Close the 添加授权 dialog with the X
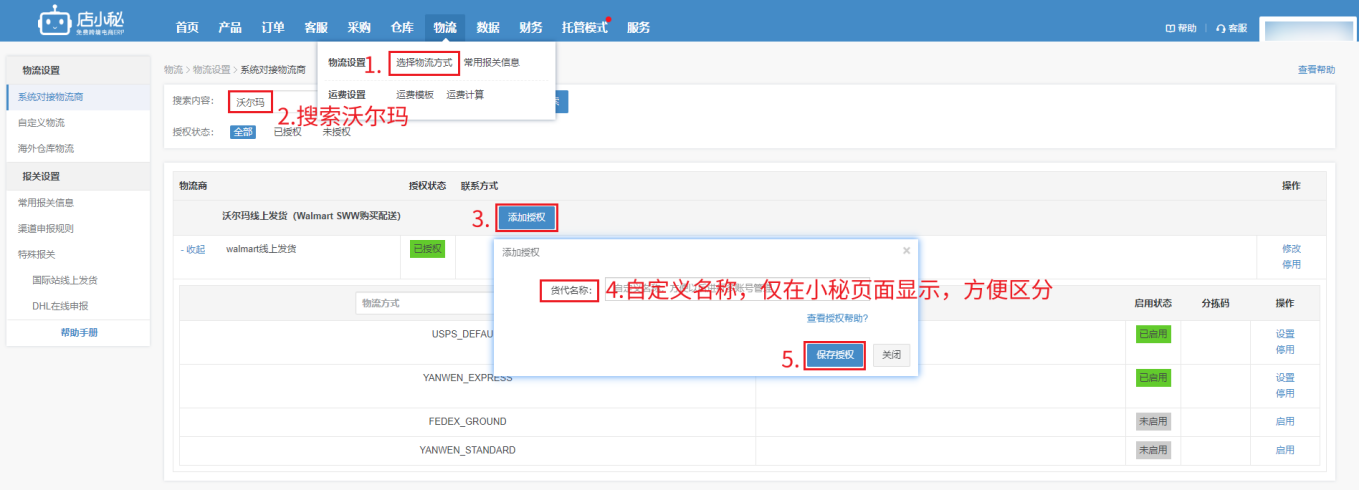Viewport: 1359px width, 490px height. tap(906, 251)
